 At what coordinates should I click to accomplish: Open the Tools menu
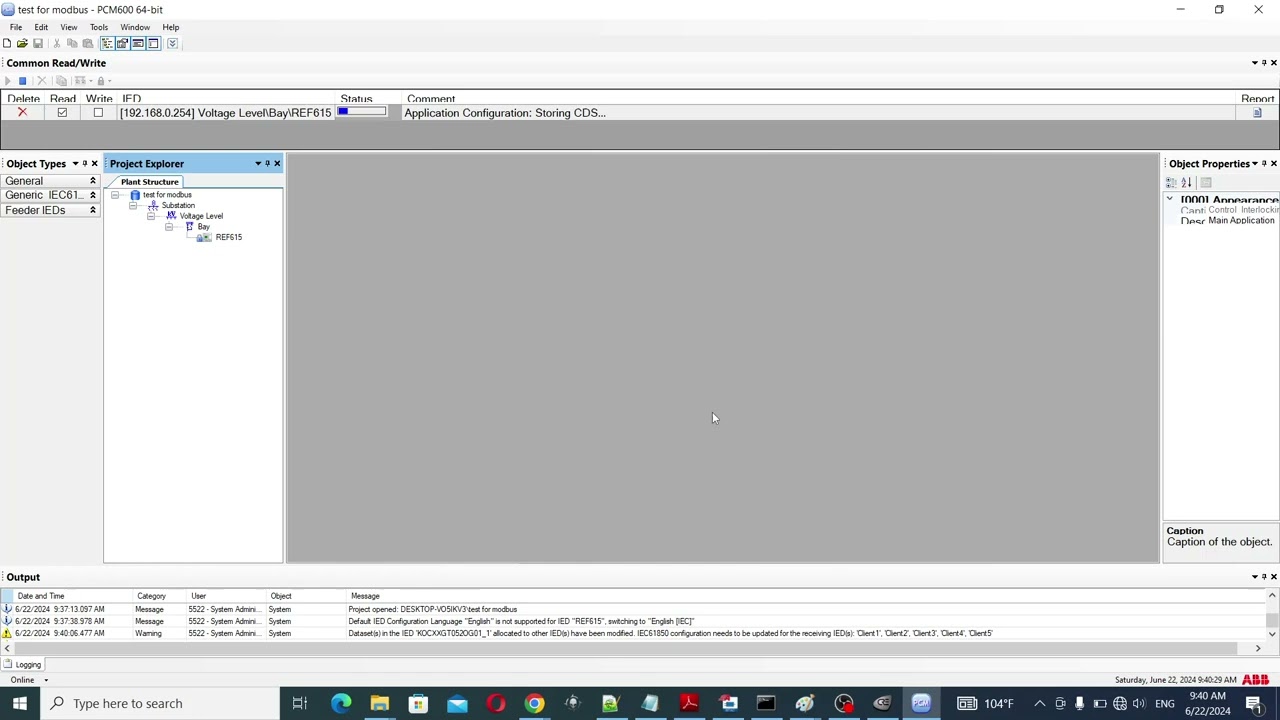click(99, 27)
